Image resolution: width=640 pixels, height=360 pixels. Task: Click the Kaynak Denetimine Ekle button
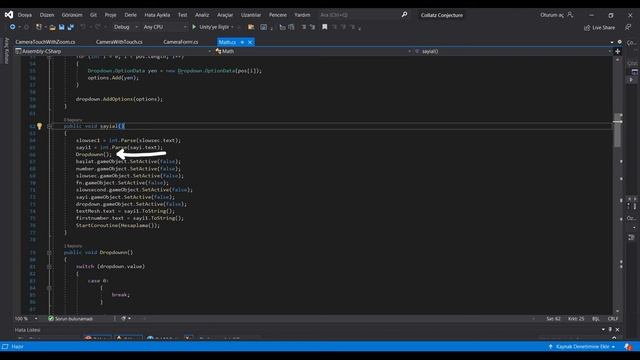click(x=582, y=347)
